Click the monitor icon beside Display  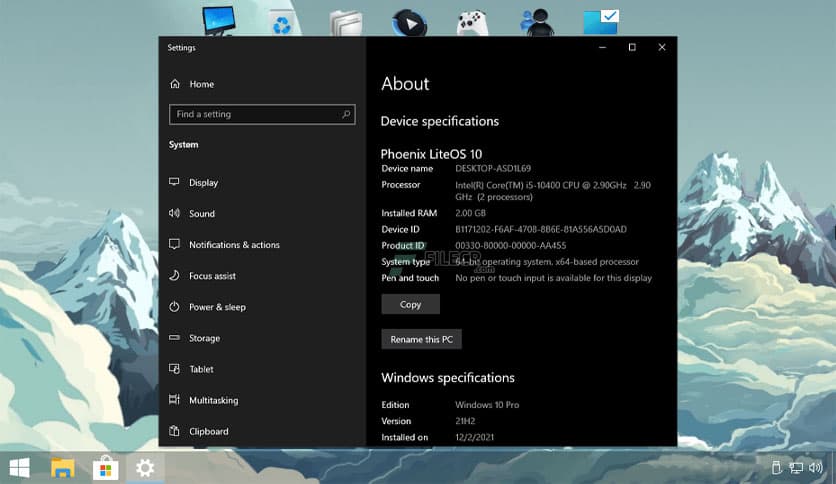(174, 182)
